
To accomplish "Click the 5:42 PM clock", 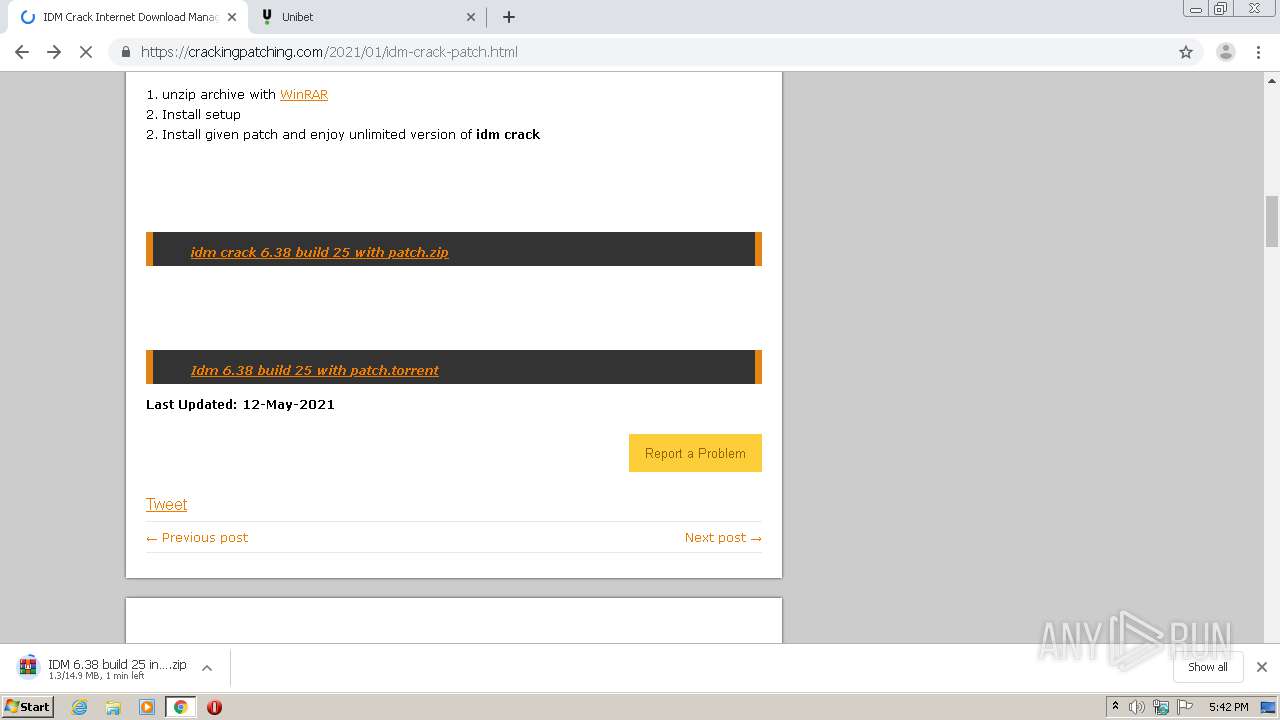I will 1228,707.
